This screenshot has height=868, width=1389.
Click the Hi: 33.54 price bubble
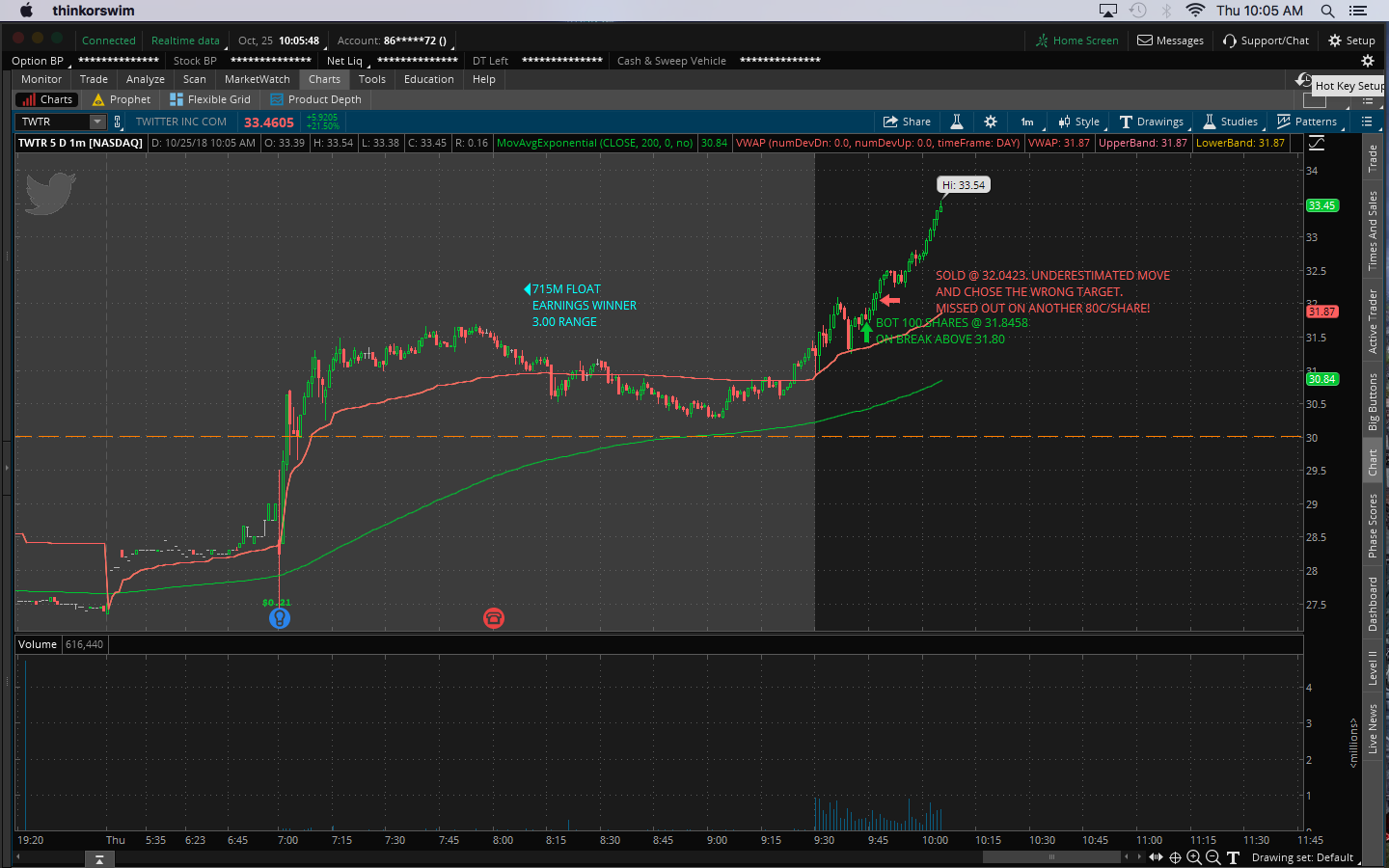[964, 185]
